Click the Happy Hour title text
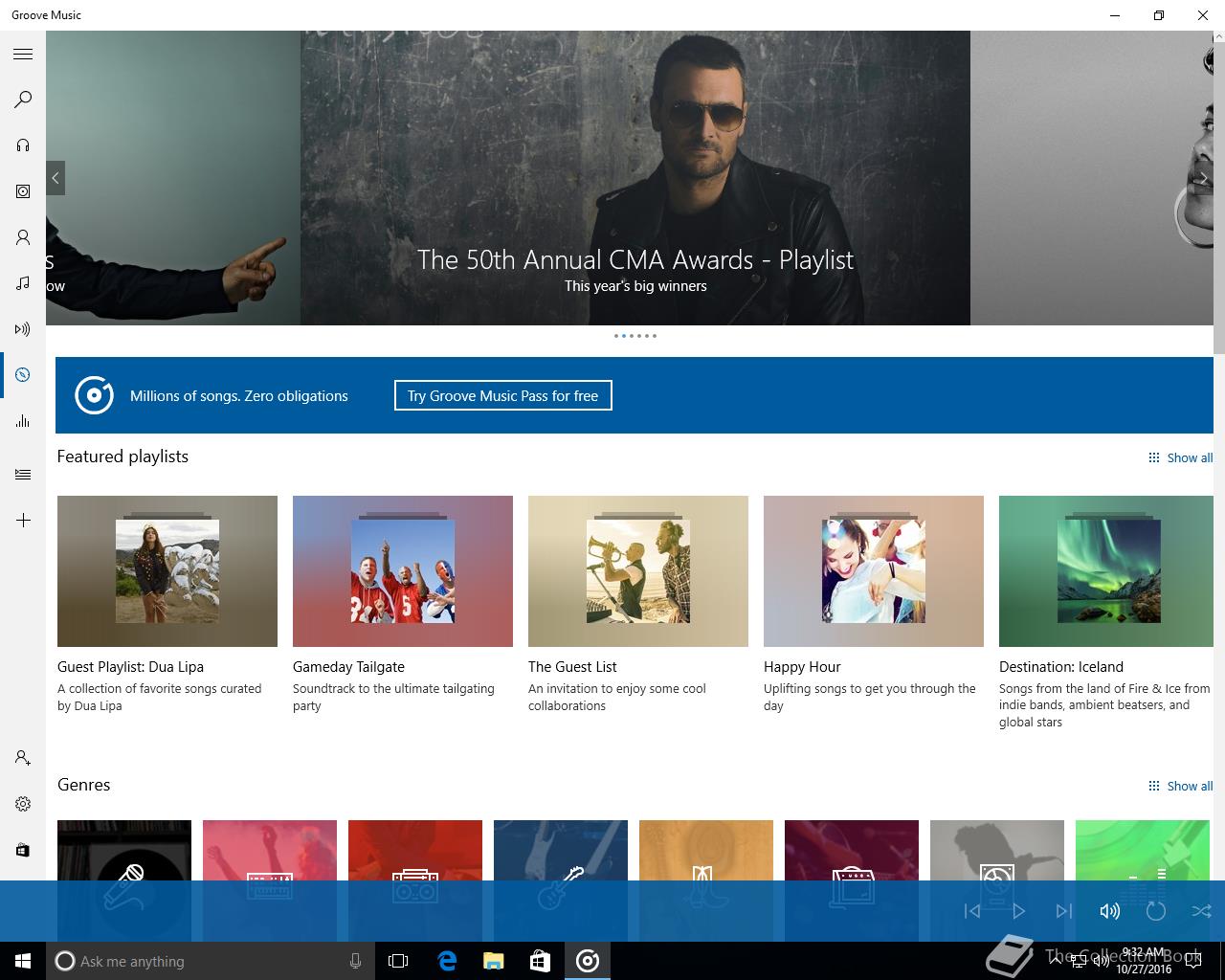Screen dimensions: 1225x980 (802, 667)
